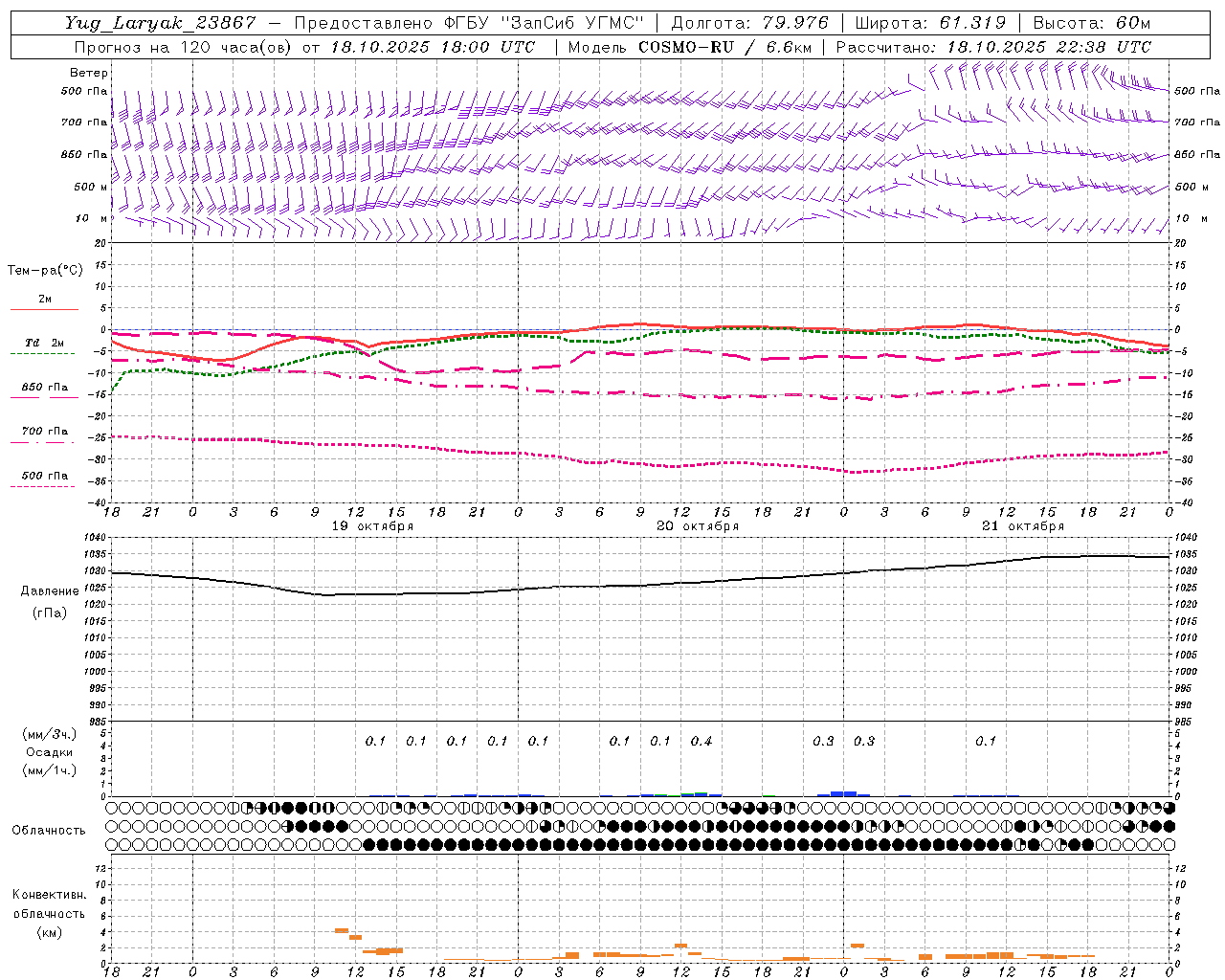The height and width of the screenshot is (980, 1225).
Task: Click the forecast start time 18.10.2025 18:00 UTC
Action: [x=433, y=47]
